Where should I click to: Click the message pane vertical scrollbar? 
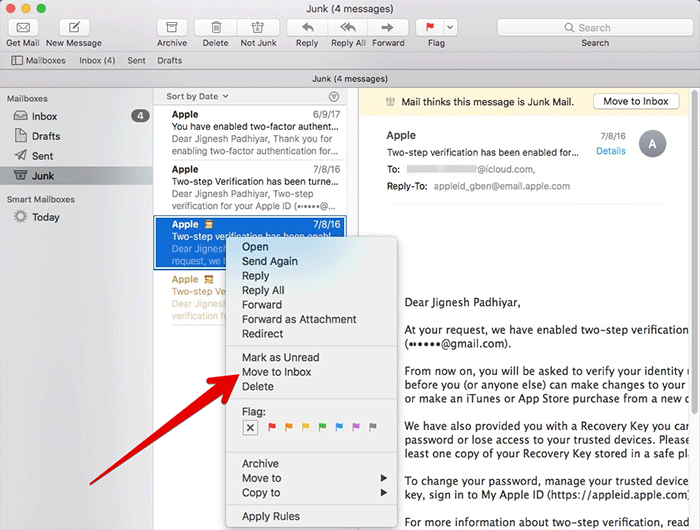click(695, 250)
